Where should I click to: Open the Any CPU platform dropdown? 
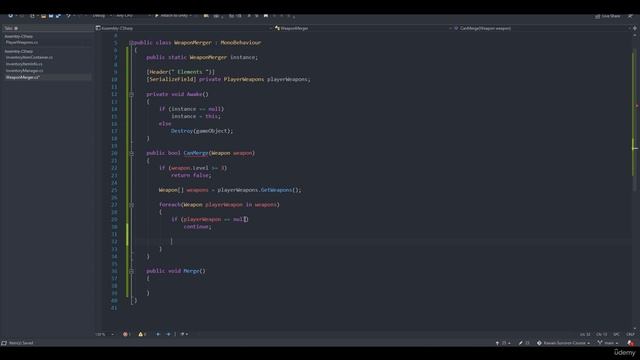tap(133, 16)
